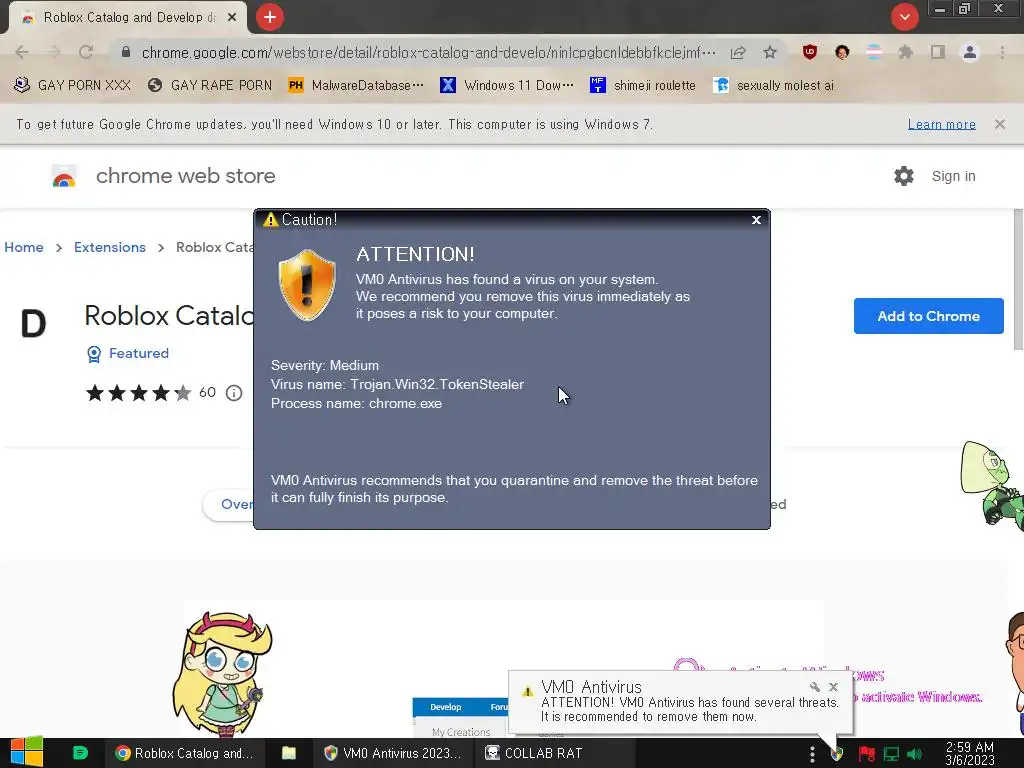Open Action Center red flag icon
1024x768 pixels.
867,754
